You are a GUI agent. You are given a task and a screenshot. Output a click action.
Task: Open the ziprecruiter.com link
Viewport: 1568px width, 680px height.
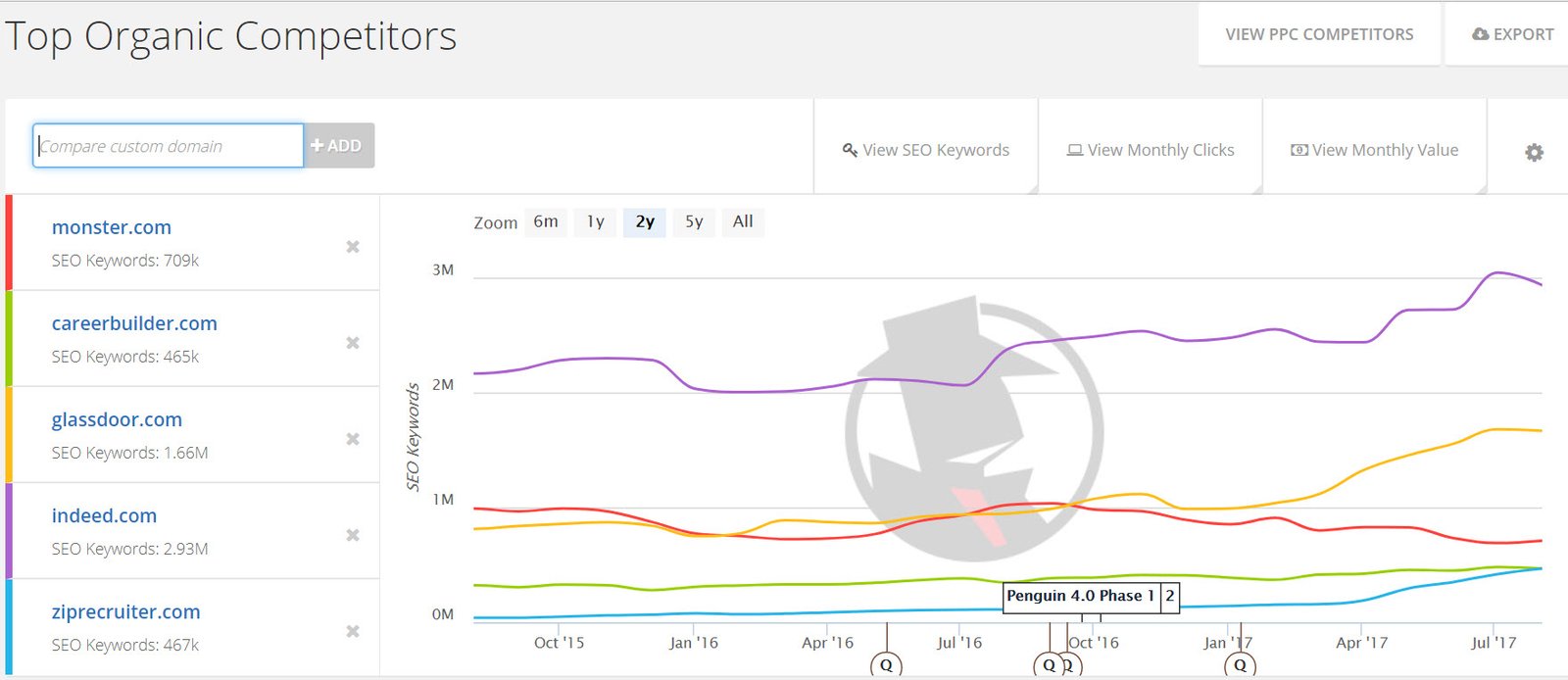pyautogui.click(x=125, y=611)
